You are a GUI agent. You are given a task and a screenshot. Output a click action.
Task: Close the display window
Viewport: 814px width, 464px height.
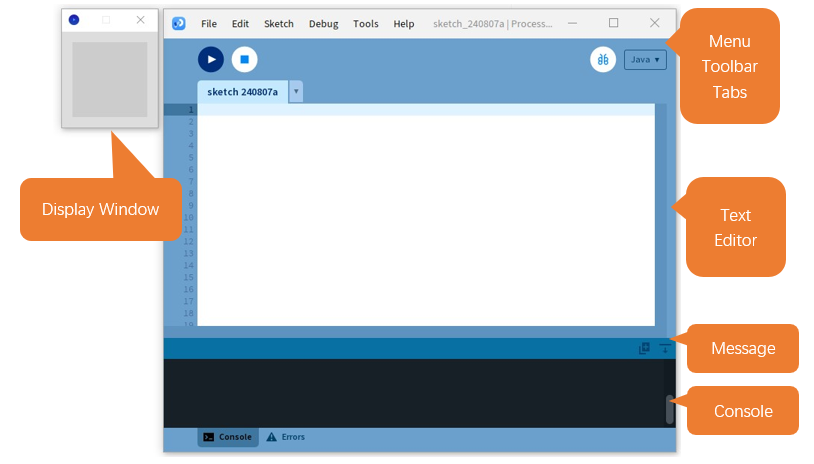[140, 20]
